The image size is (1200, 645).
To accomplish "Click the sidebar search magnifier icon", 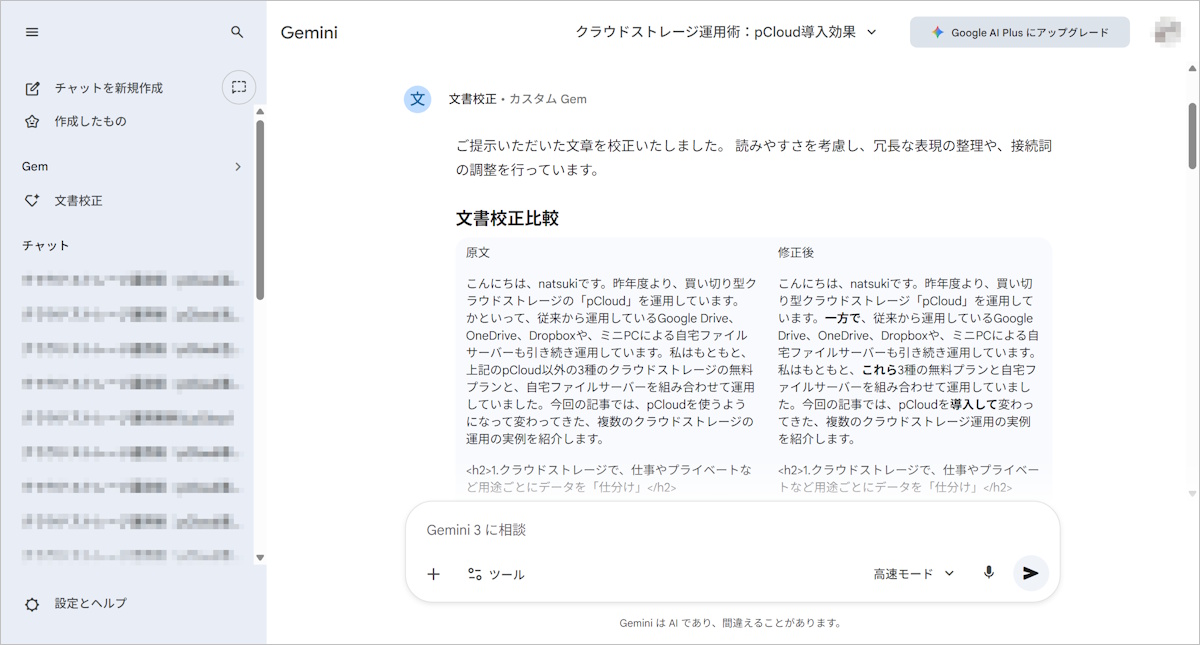I will 237,32.
